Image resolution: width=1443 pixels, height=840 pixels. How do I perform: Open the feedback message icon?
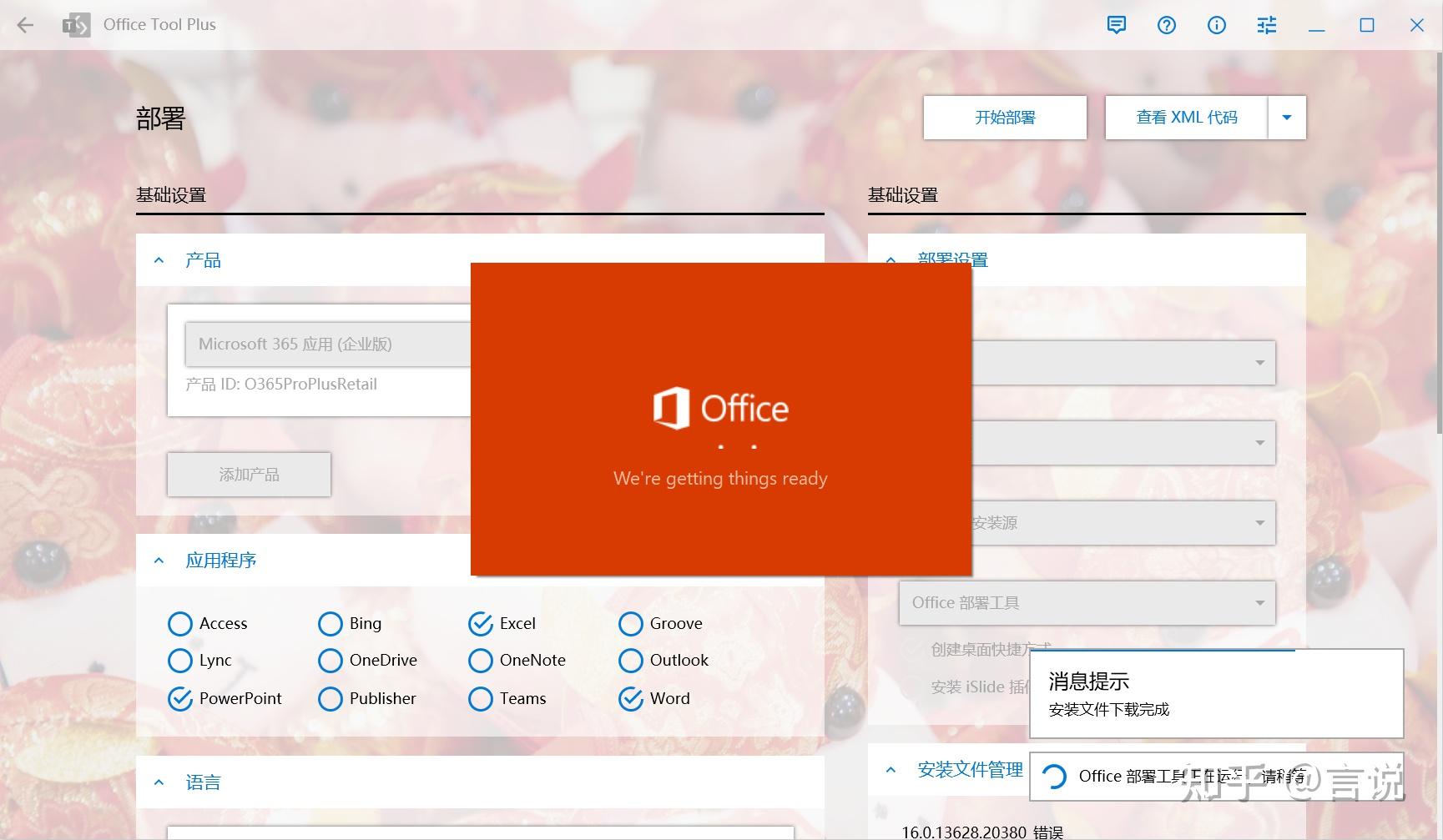click(x=1116, y=25)
